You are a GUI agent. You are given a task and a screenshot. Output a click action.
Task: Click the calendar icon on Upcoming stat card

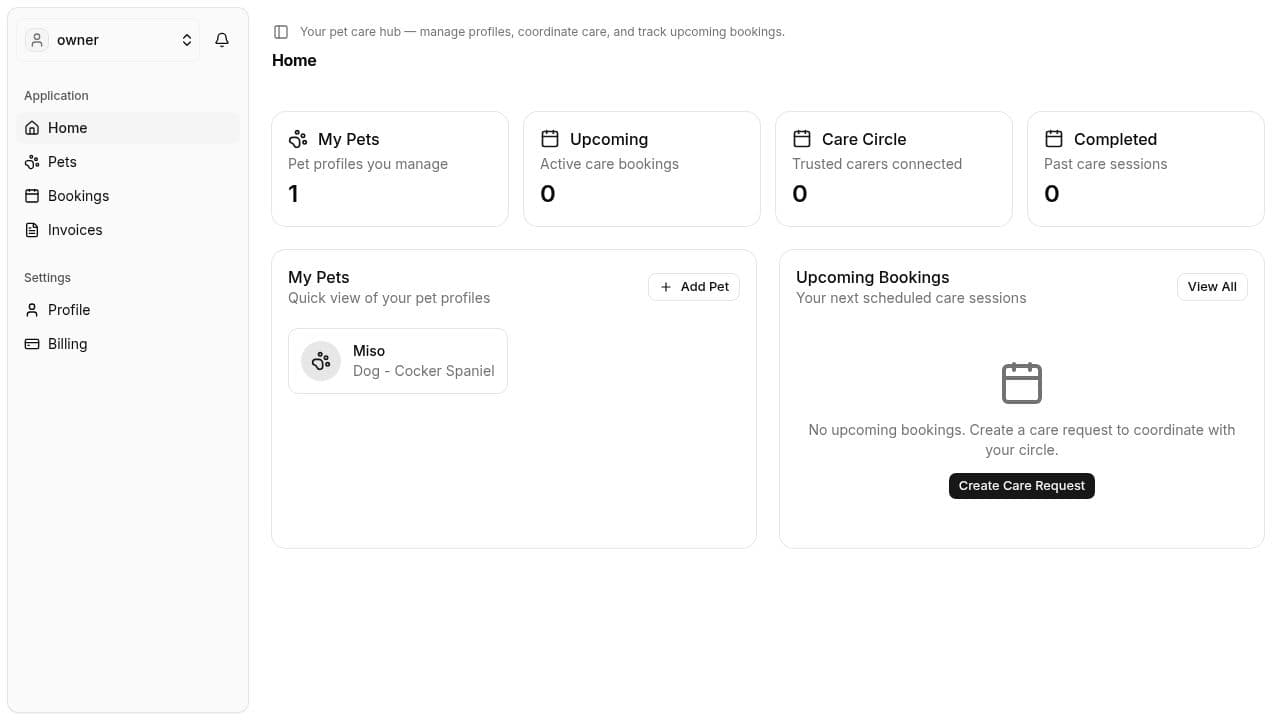coord(550,139)
